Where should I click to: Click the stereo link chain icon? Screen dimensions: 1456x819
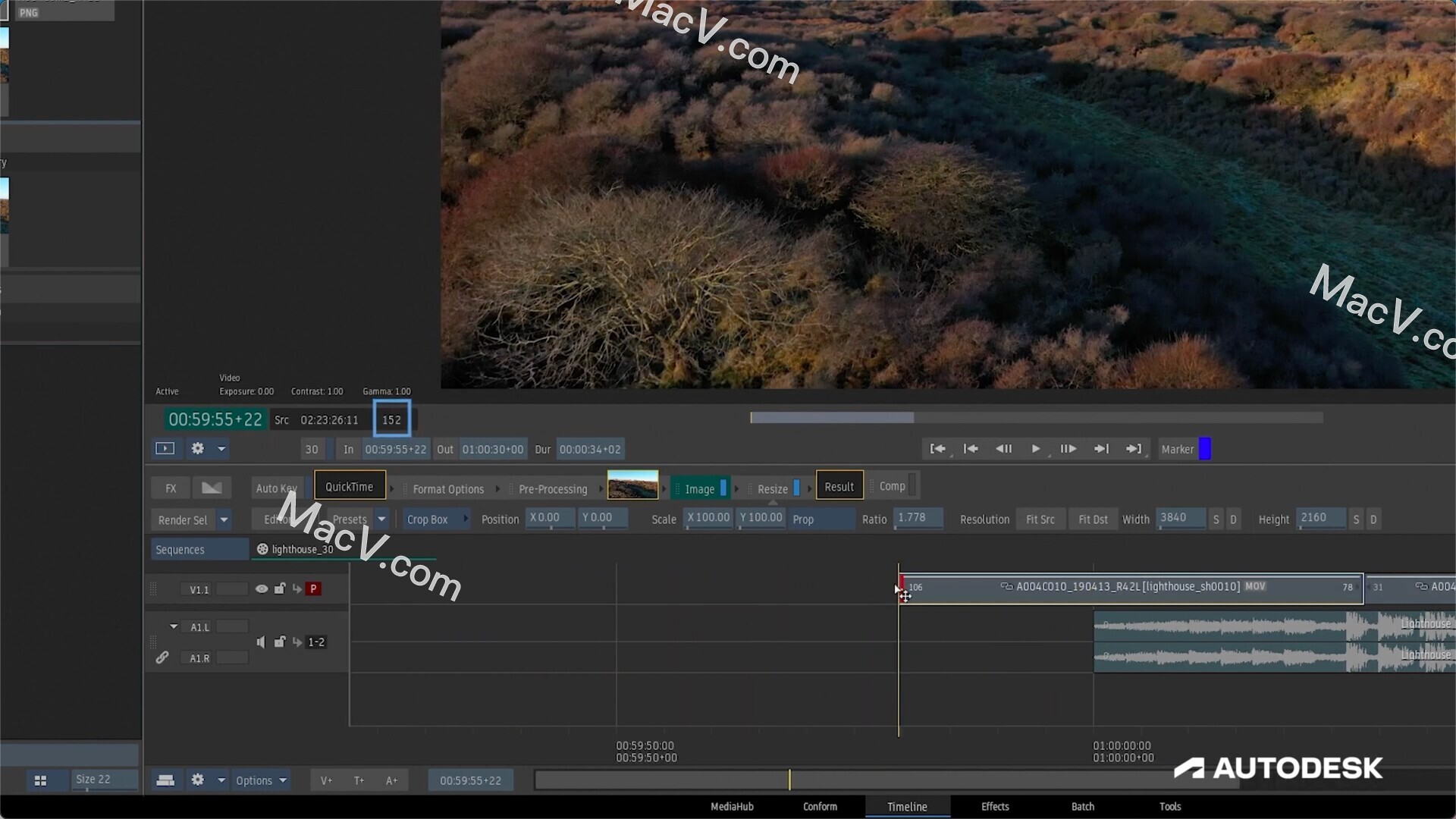click(x=162, y=657)
